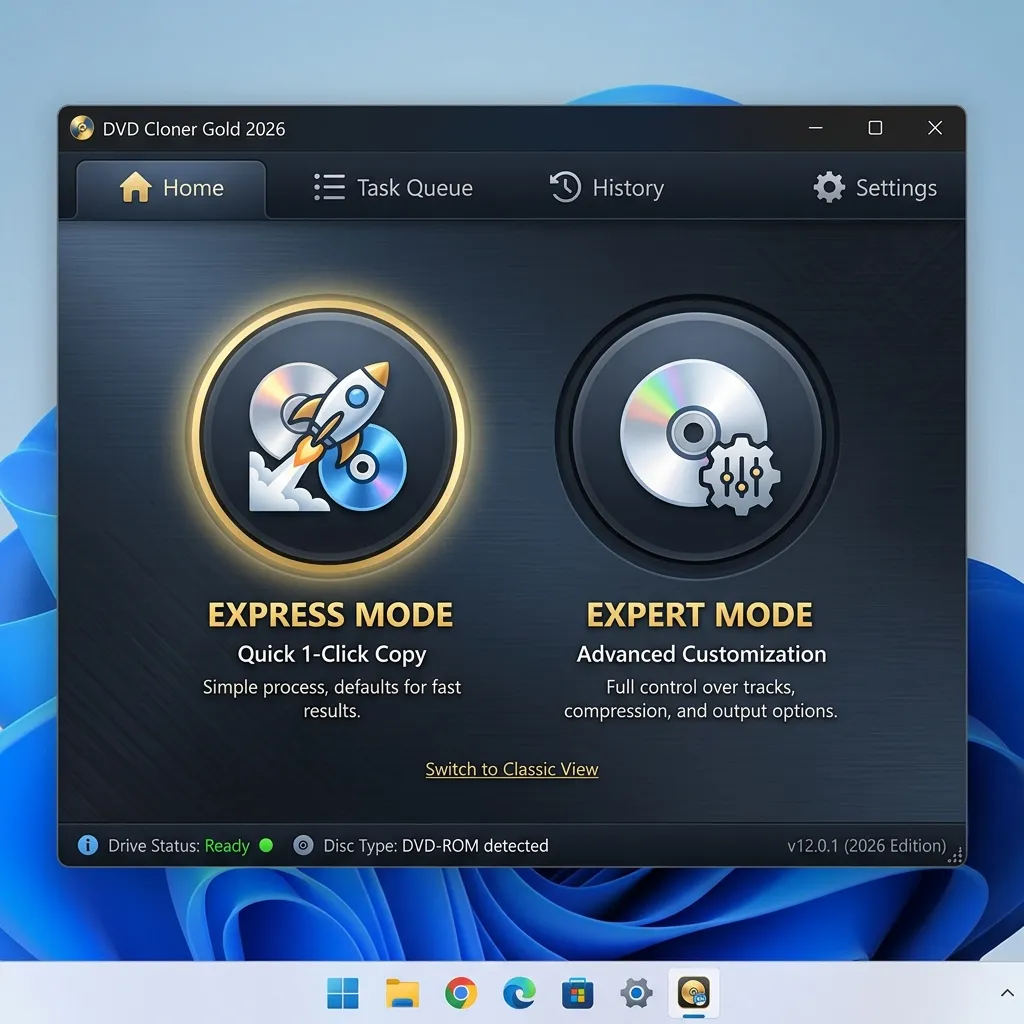Close the DVD Cloner Gold window

(x=935, y=128)
